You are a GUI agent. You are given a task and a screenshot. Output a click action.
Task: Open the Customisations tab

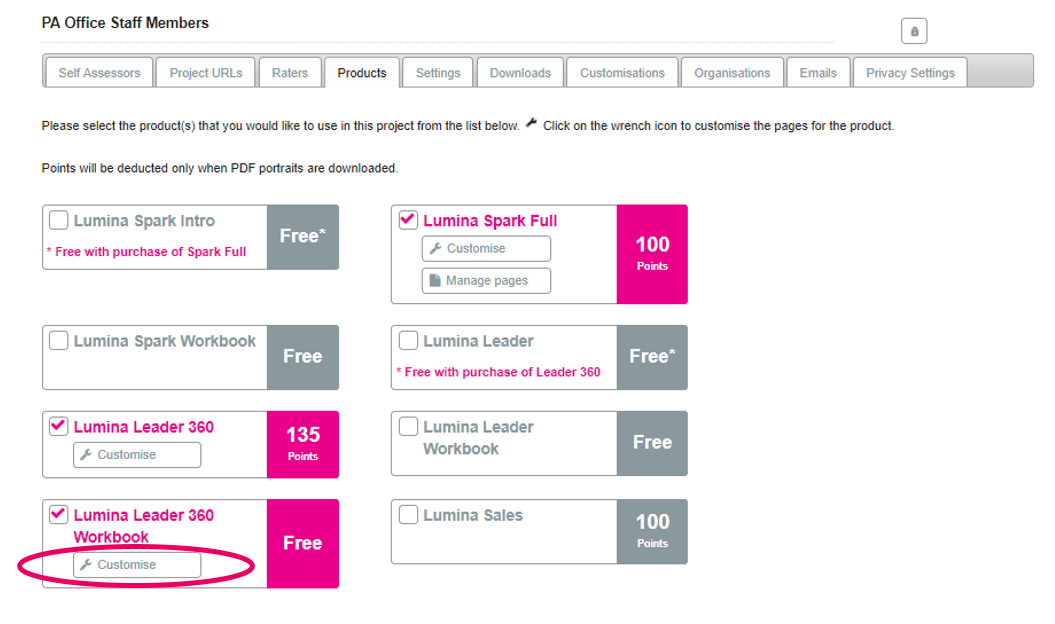click(622, 73)
